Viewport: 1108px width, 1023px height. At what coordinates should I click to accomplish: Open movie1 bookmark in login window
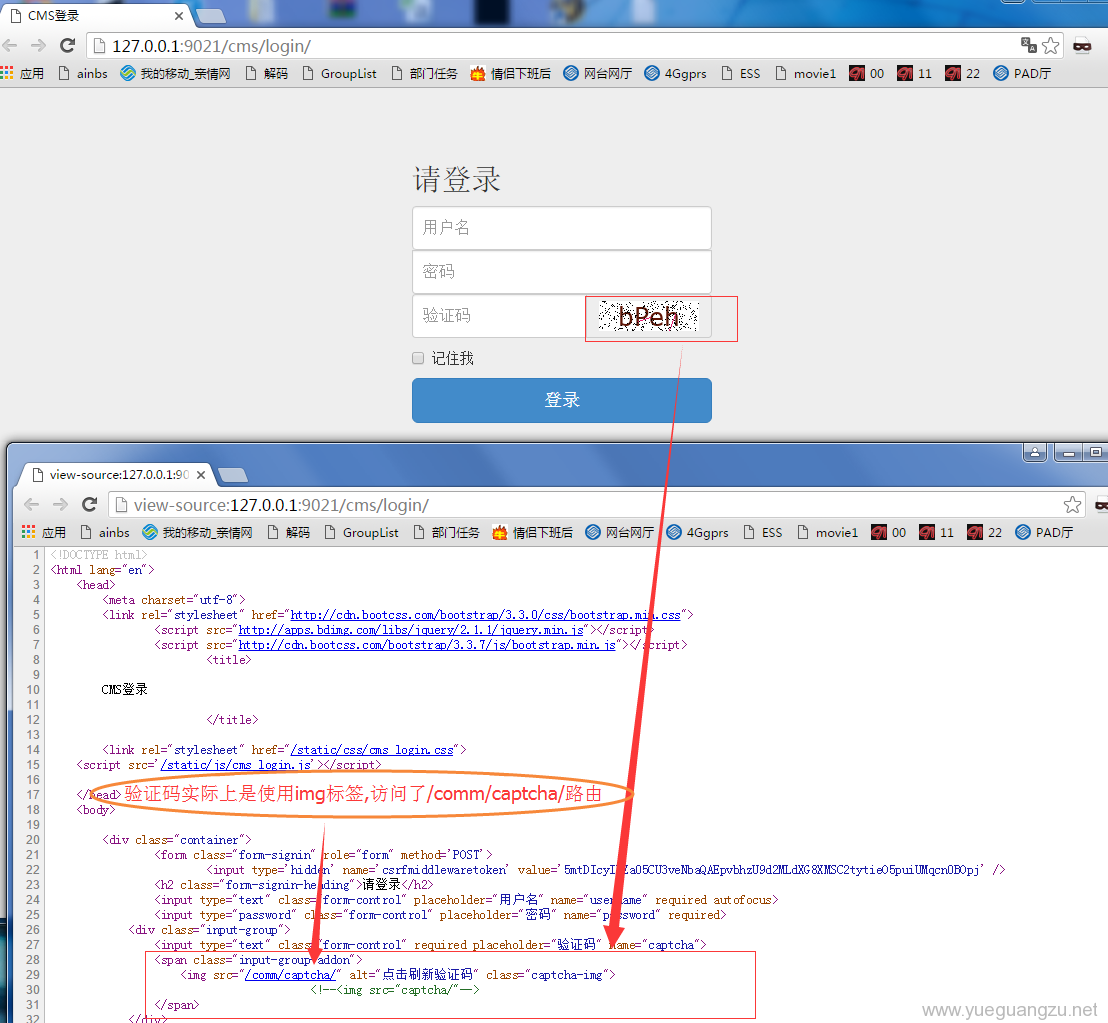pos(806,73)
